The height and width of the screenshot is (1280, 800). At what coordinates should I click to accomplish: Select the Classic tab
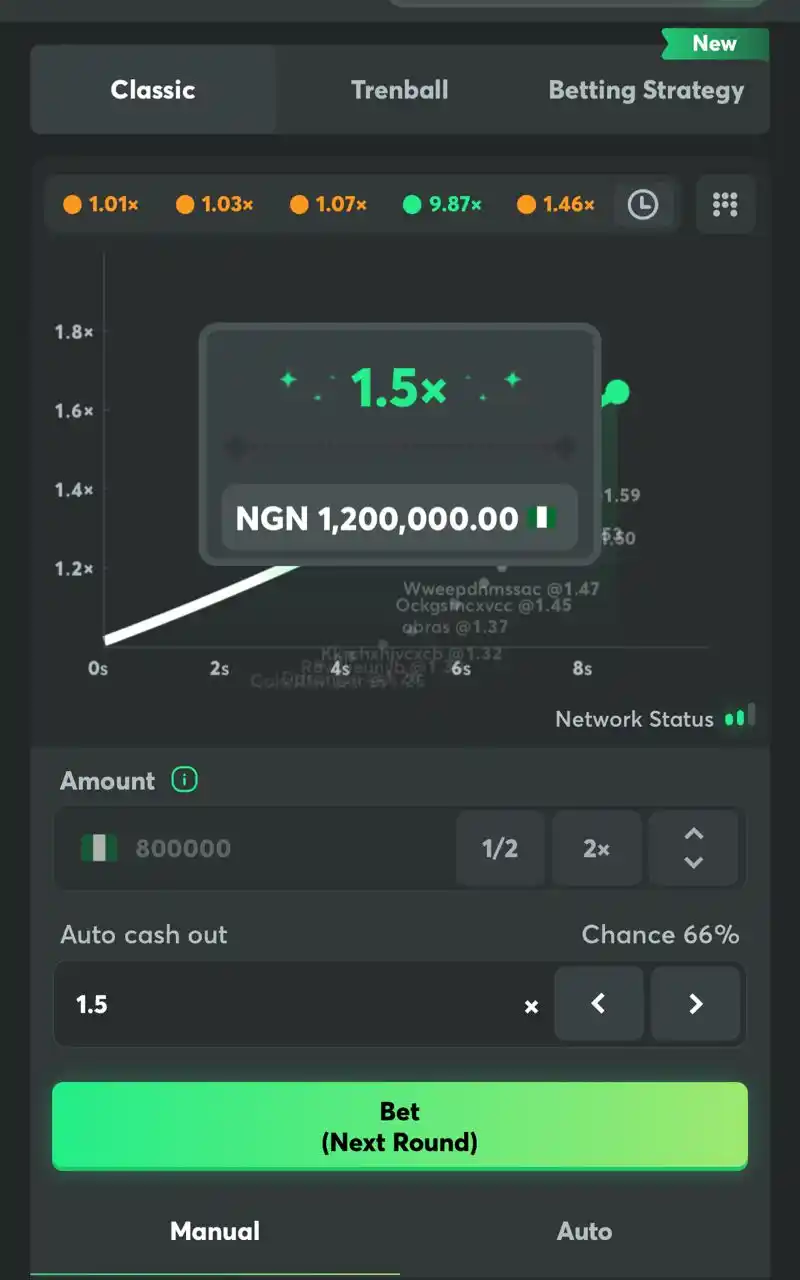point(153,90)
